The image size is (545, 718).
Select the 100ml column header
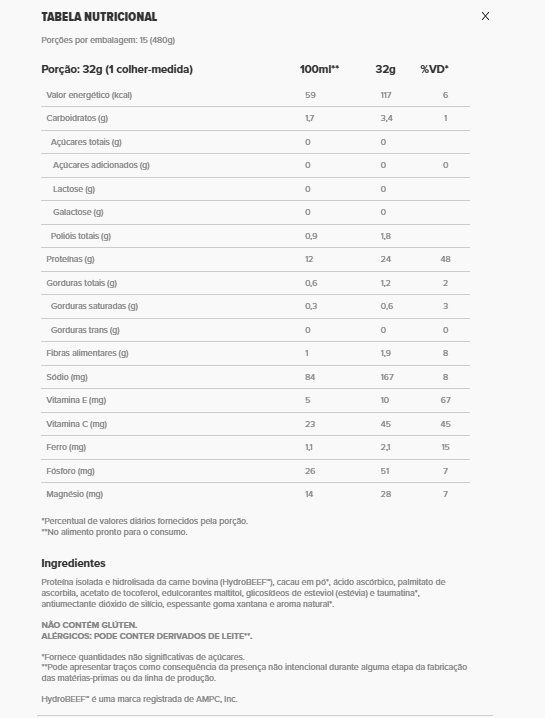319,69
